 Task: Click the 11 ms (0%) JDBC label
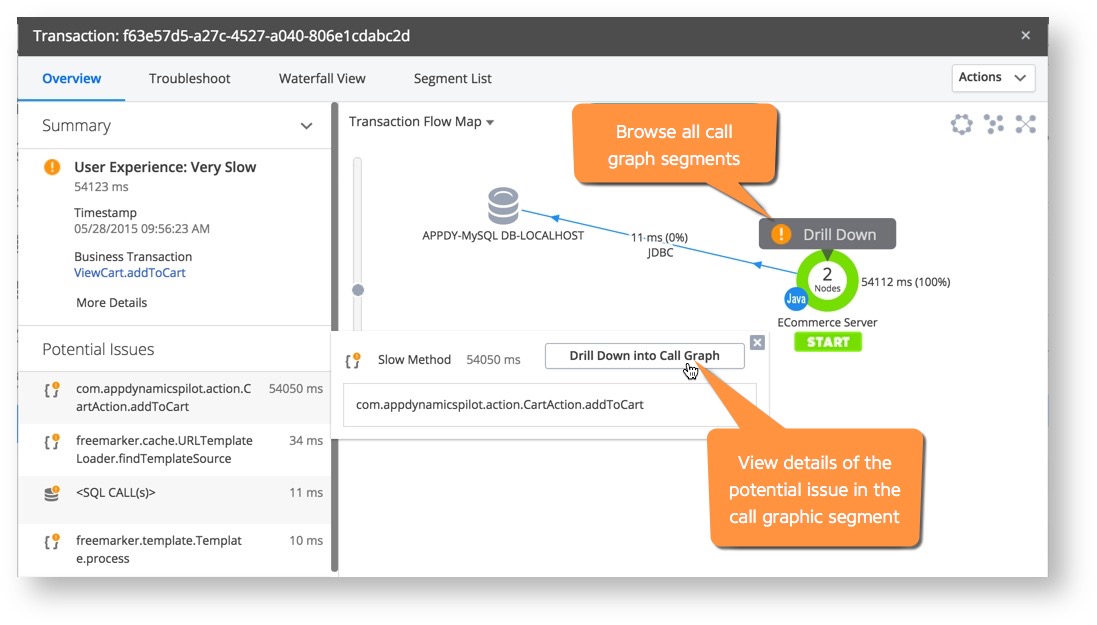tap(660, 245)
